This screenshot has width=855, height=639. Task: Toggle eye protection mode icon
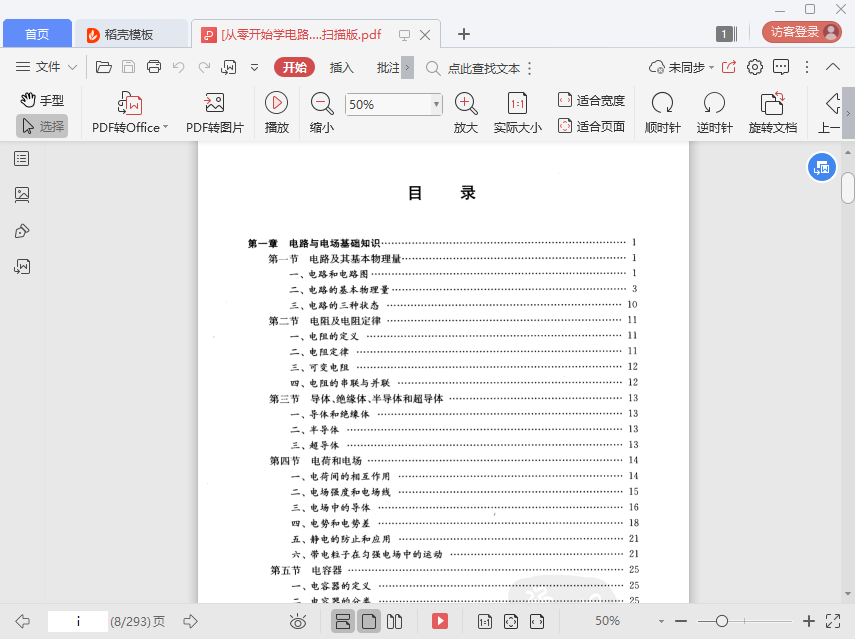tap(298, 621)
